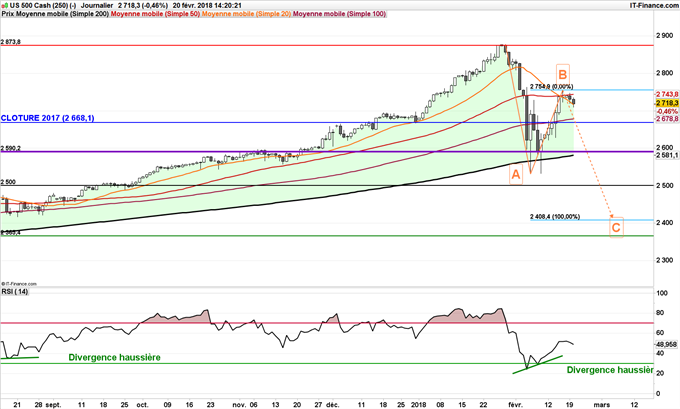Click the 2 400 price axis tick
Viewport: 680px width, 409px height.
tap(665, 222)
